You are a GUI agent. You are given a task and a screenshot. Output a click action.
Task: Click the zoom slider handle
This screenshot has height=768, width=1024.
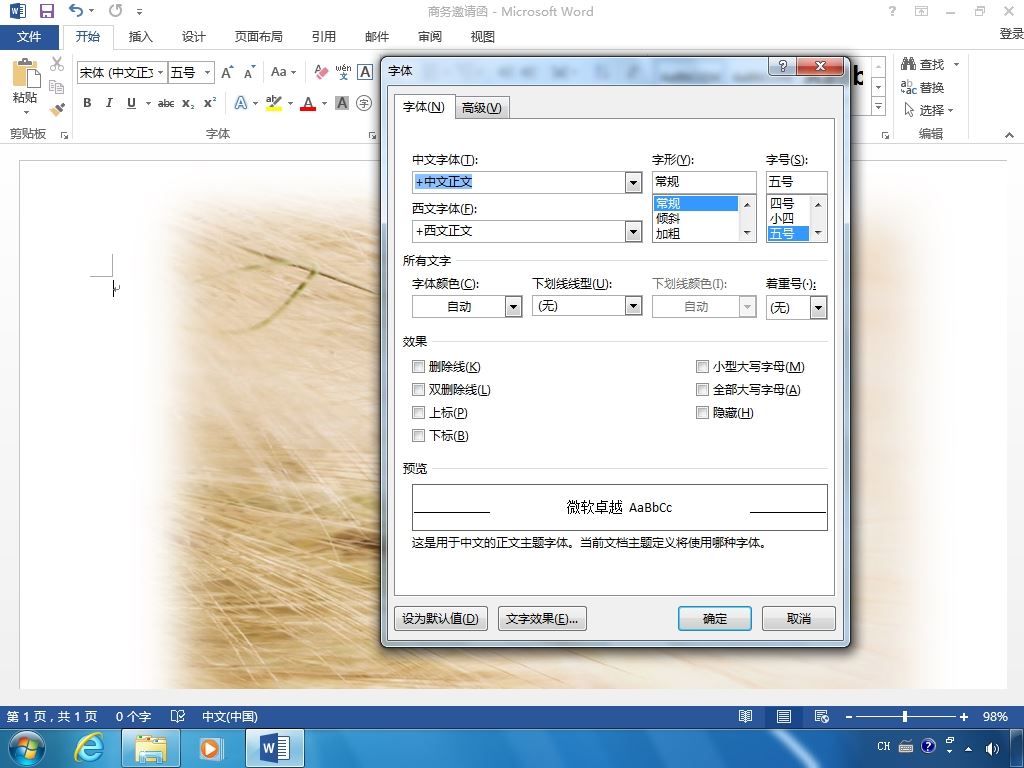coord(904,716)
